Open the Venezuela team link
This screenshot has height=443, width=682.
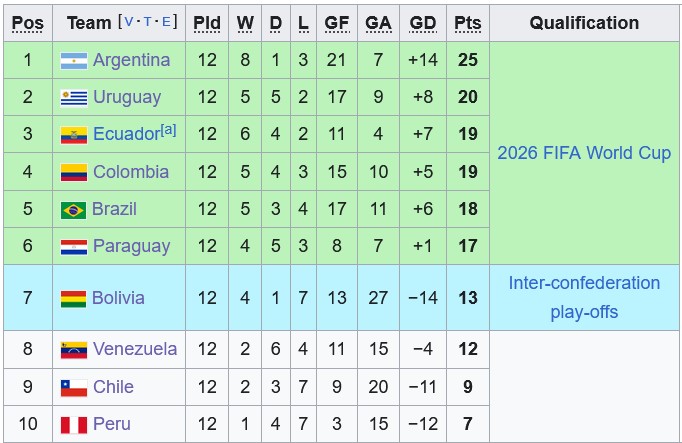(135, 349)
